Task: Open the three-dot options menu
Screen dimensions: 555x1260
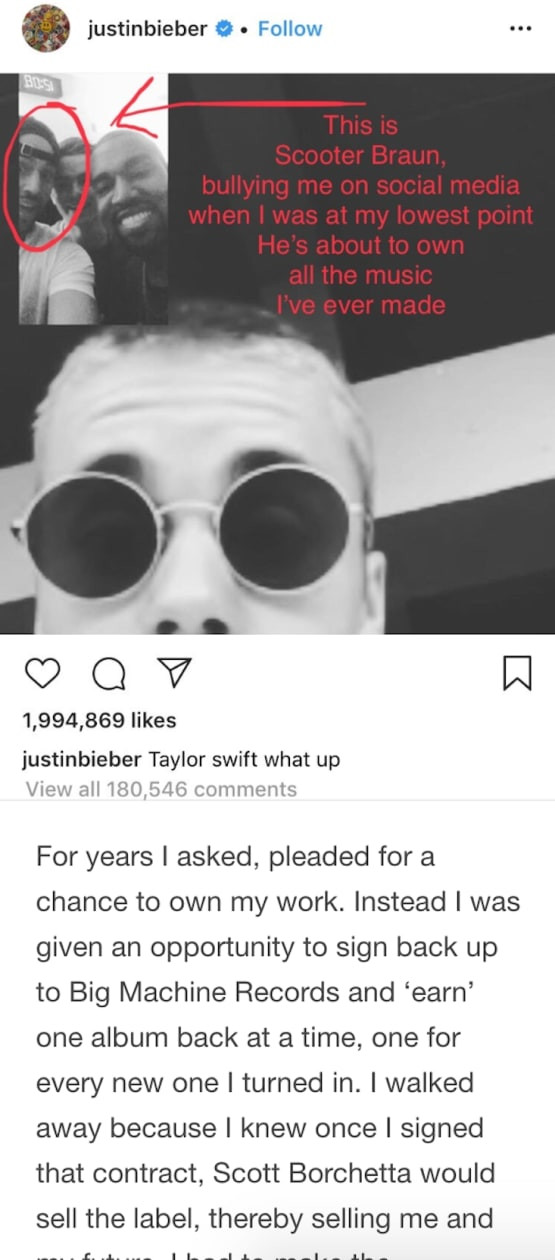Action: (x=521, y=28)
